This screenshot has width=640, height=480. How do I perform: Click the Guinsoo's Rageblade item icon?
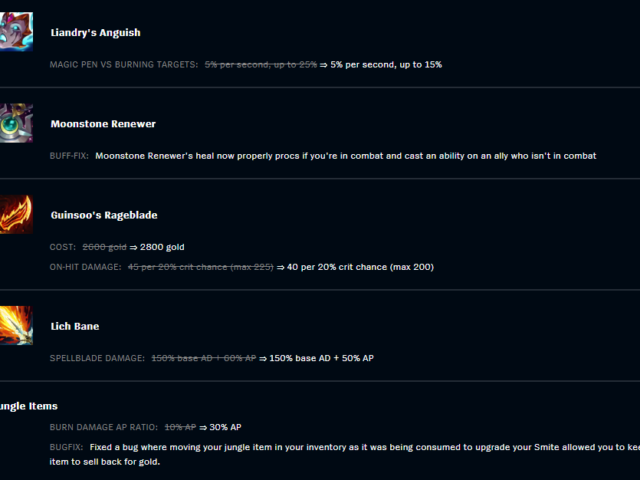coord(16,214)
